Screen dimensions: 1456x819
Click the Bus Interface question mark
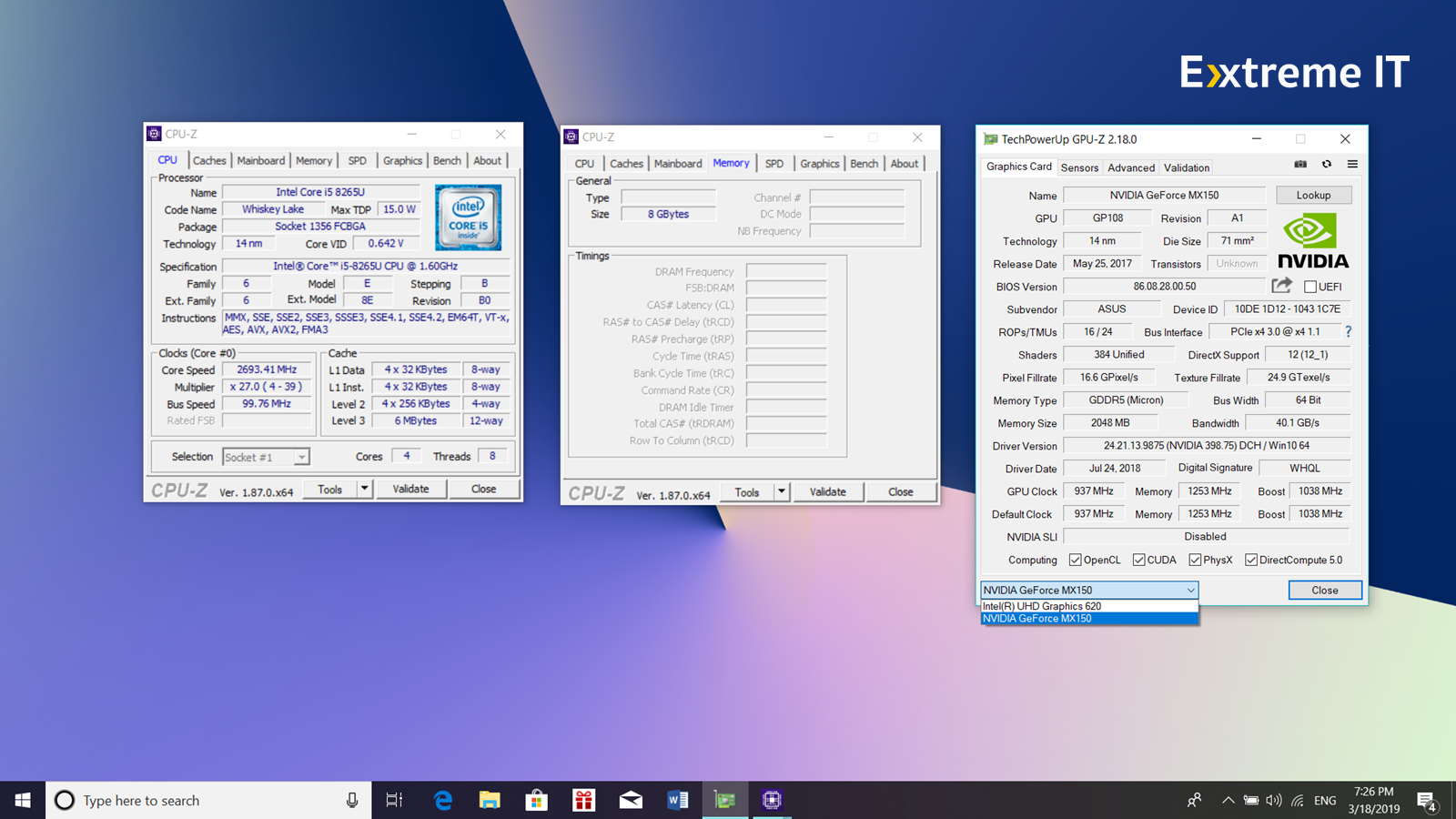click(x=1349, y=331)
